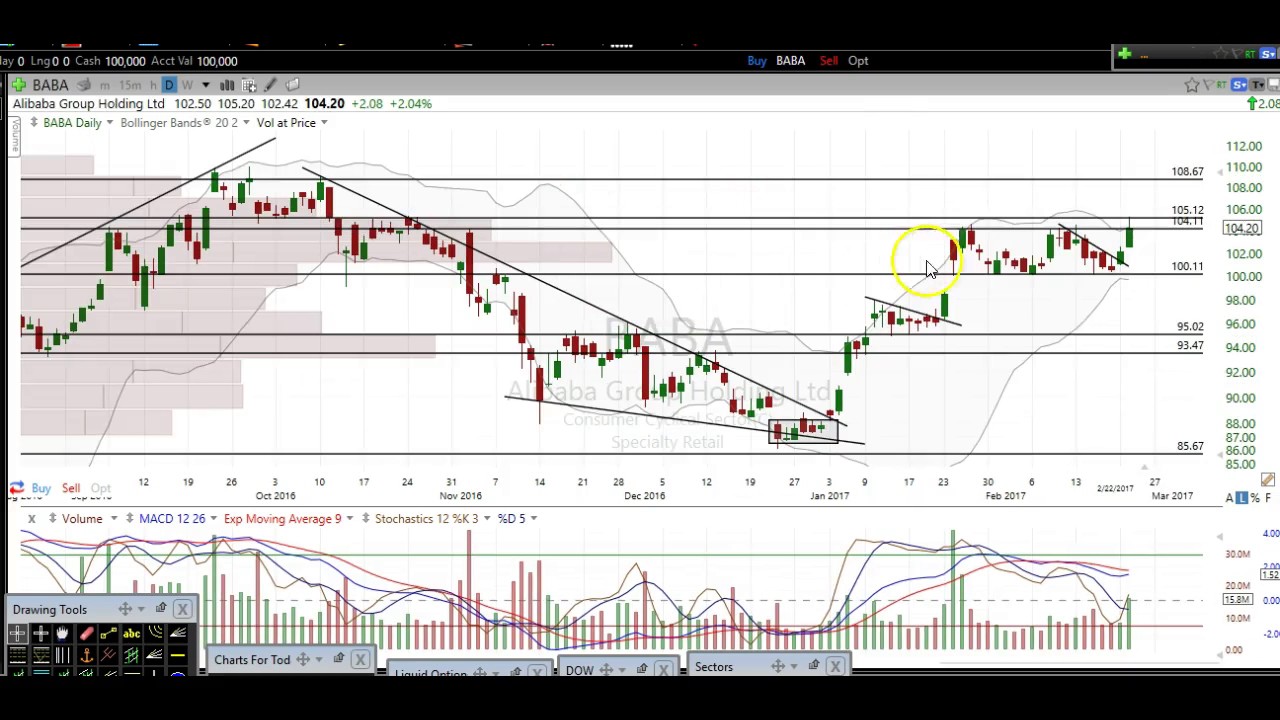Image resolution: width=1280 pixels, height=720 pixels.
Task: Toggle the 15m timeframe button
Action: click(x=130, y=85)
